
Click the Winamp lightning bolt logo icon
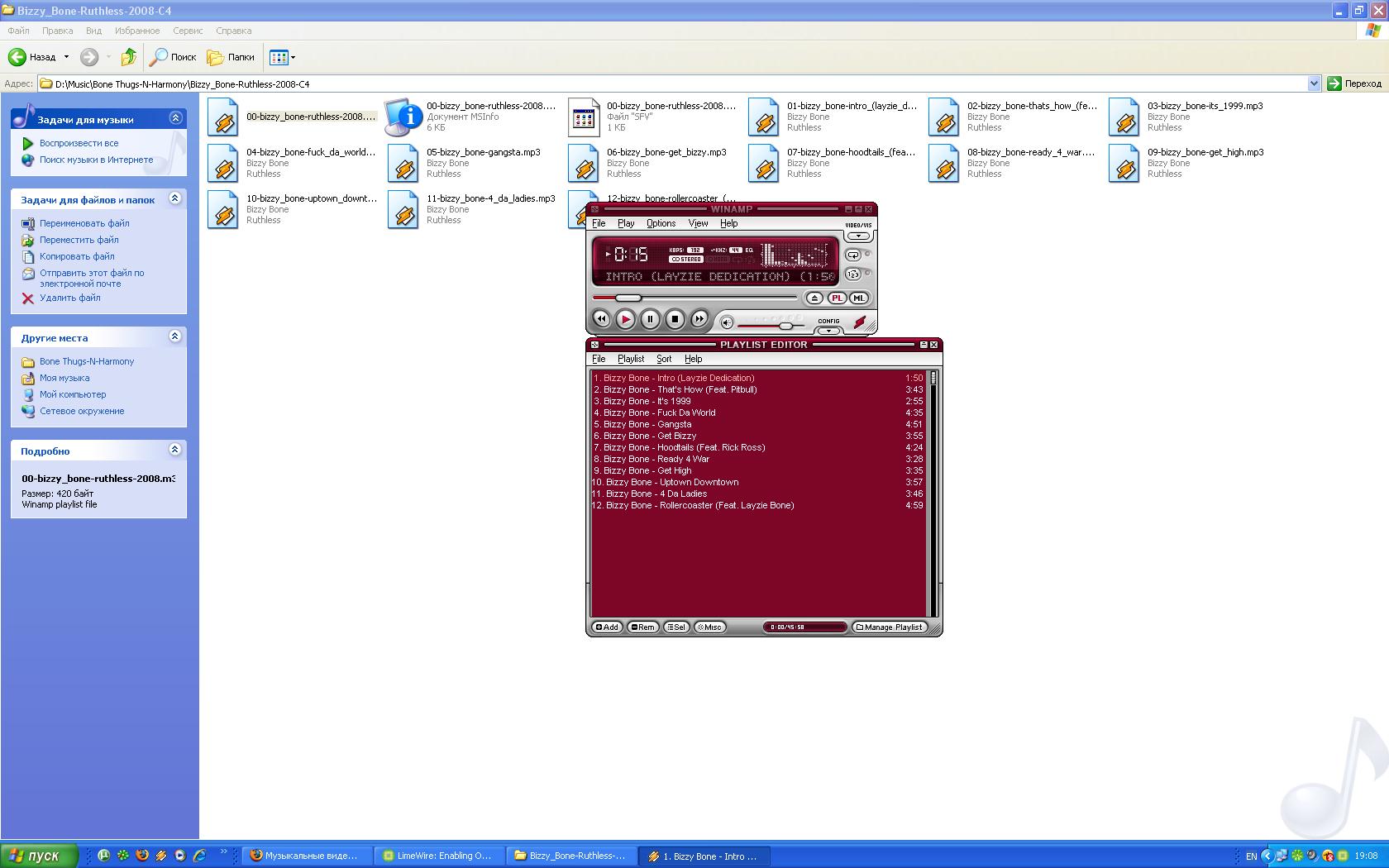pyautogui.click(x=860, y=322)
